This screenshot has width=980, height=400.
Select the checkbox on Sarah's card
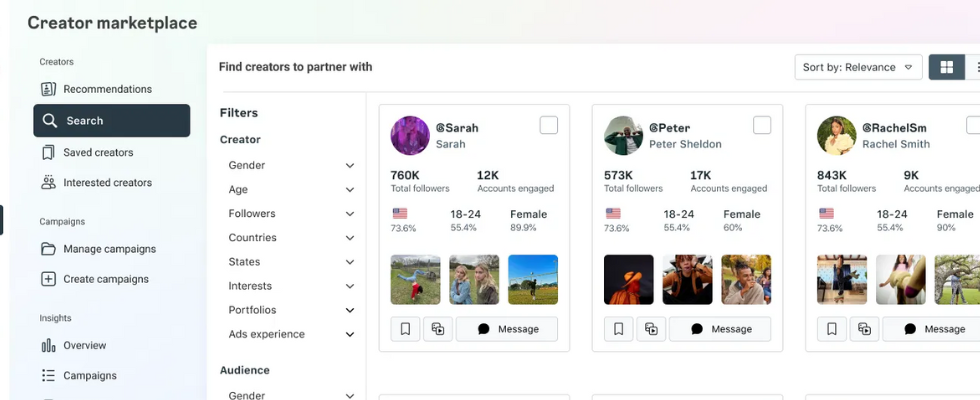click(549, 125)
